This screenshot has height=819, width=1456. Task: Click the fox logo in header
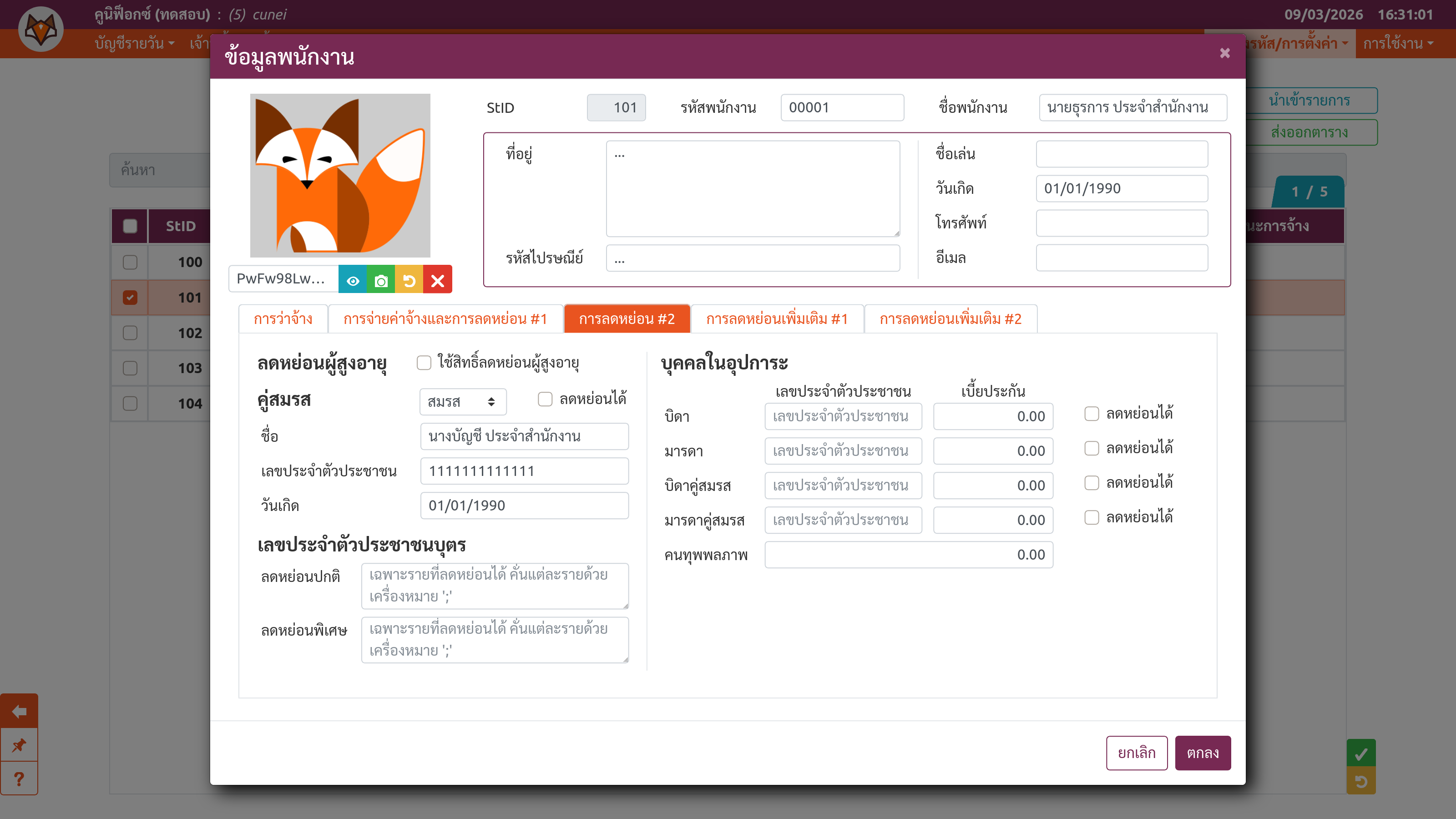pyautogui.click(x=40, y=28)
